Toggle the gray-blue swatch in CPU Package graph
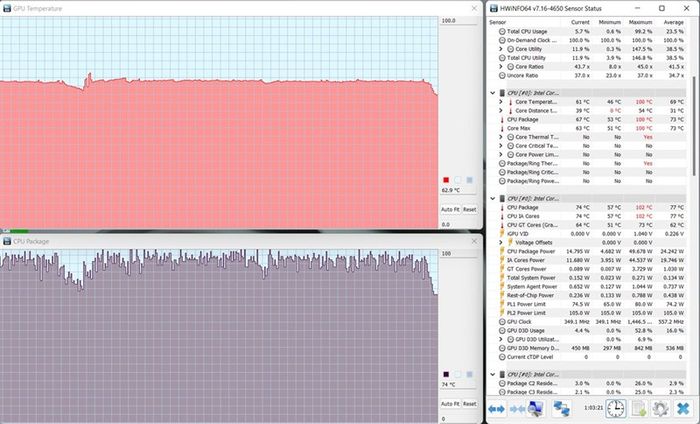 click(x=469, y=374)
